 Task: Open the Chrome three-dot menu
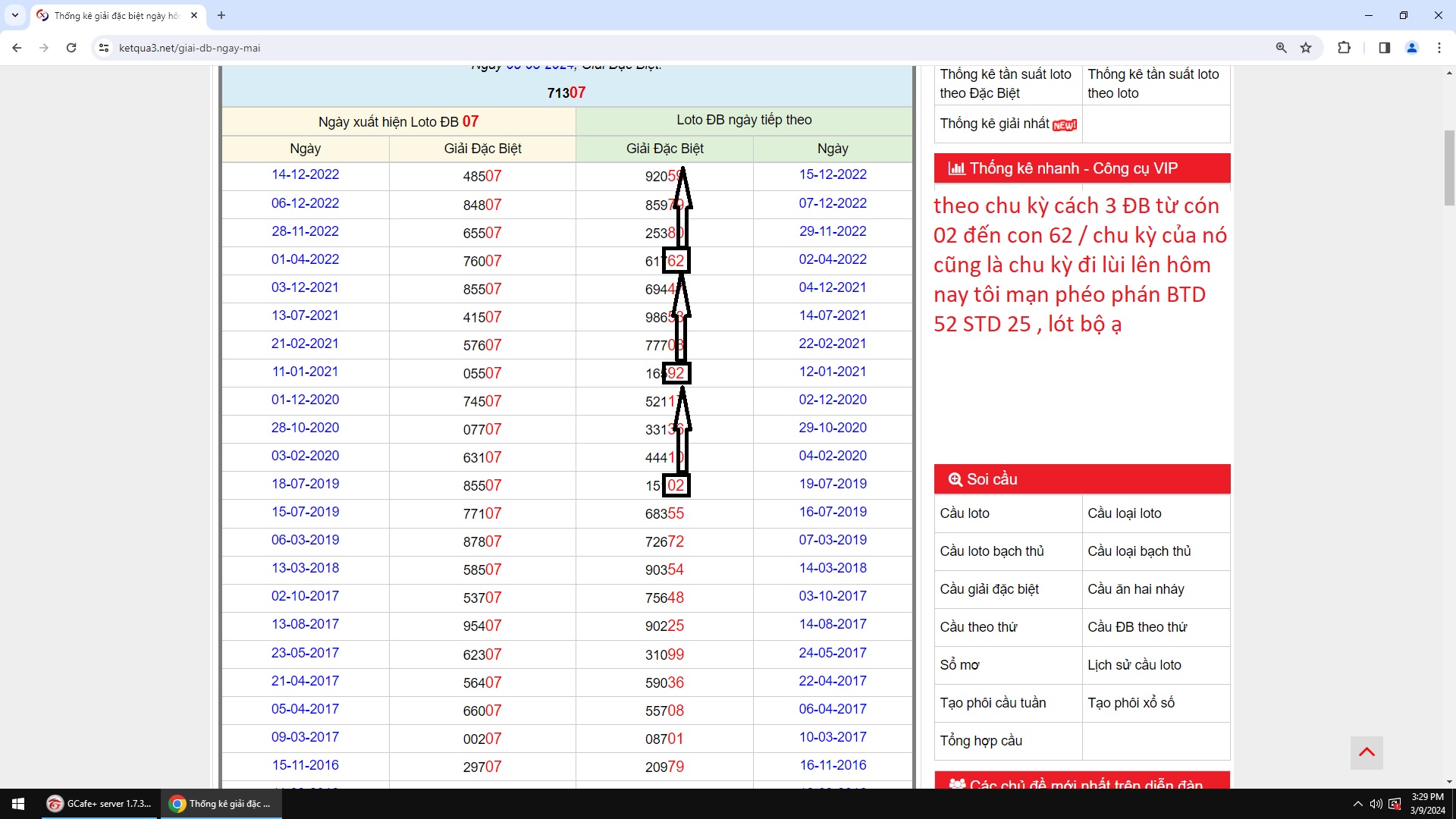1439,48
